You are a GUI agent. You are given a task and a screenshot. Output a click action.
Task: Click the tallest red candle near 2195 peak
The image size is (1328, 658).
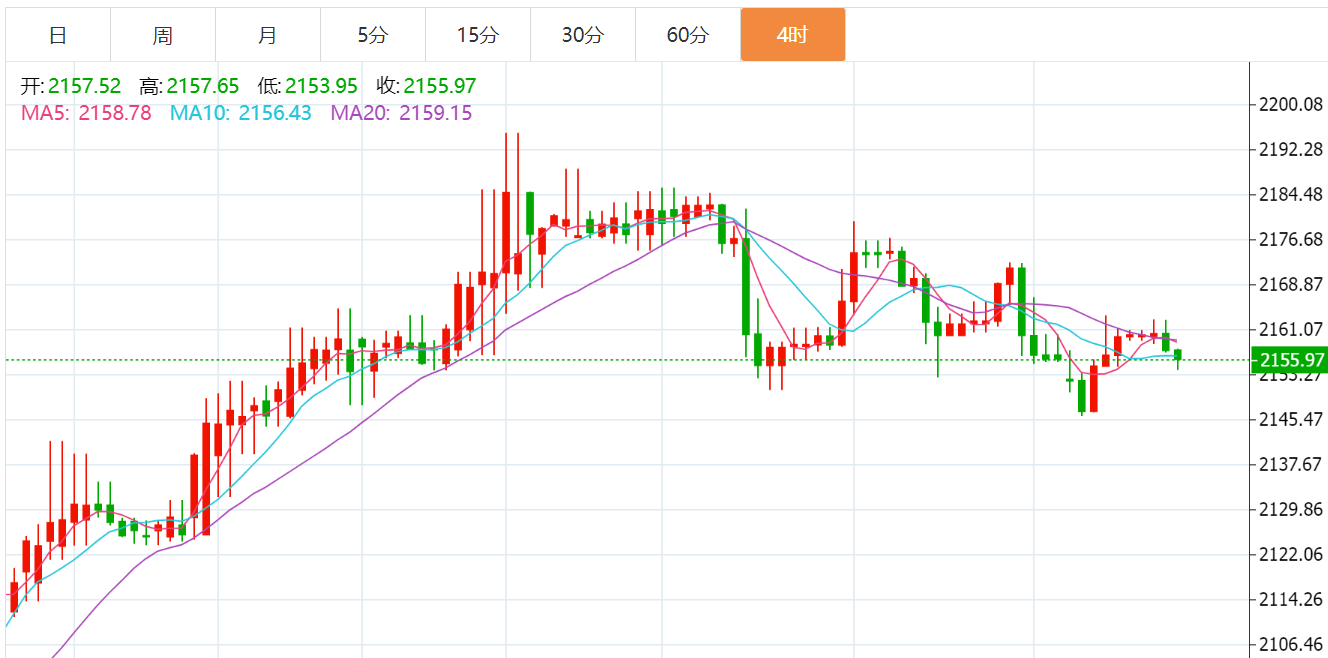point(506,232)
